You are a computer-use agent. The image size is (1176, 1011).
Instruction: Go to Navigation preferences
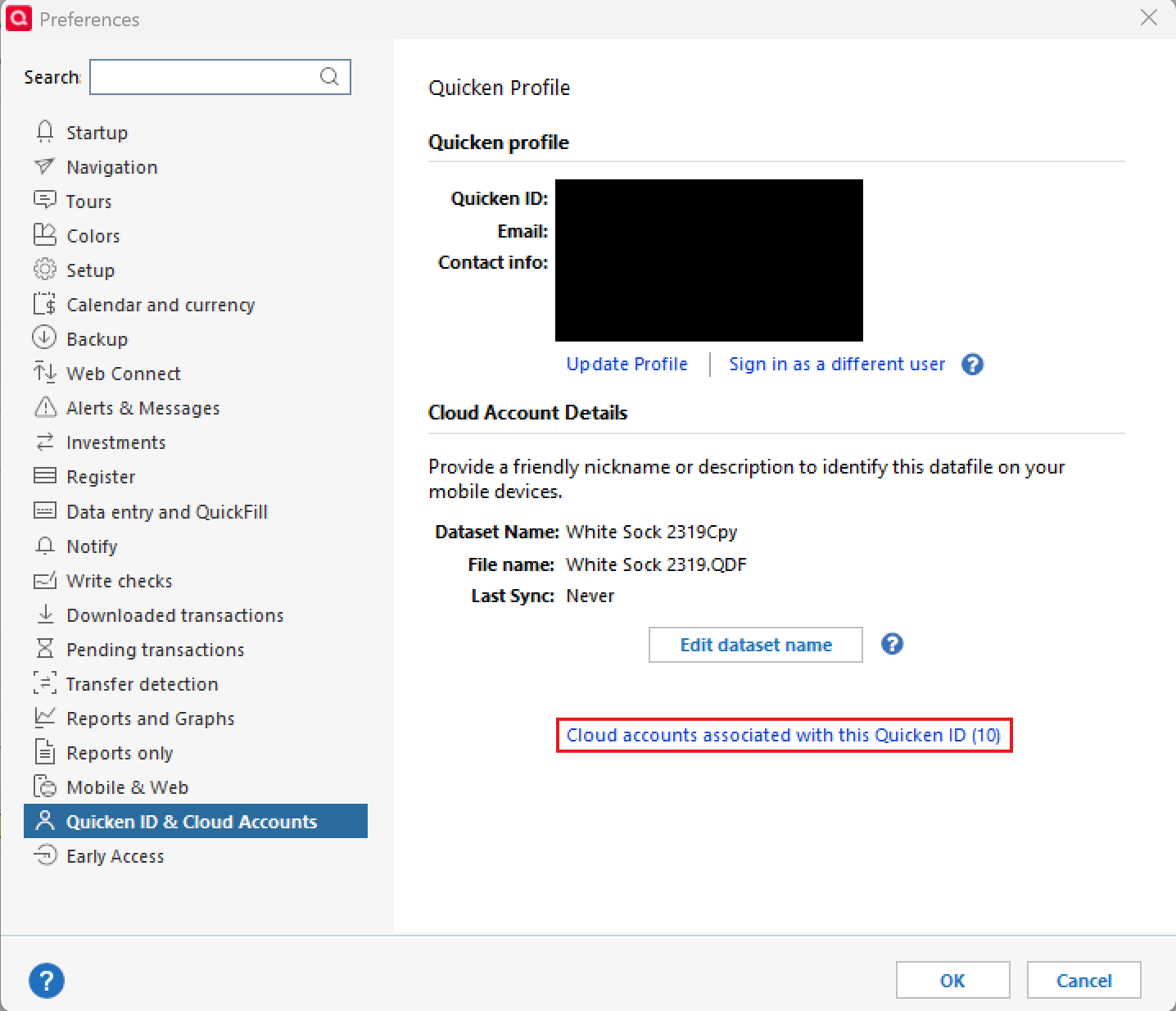[x=112, y=167]
